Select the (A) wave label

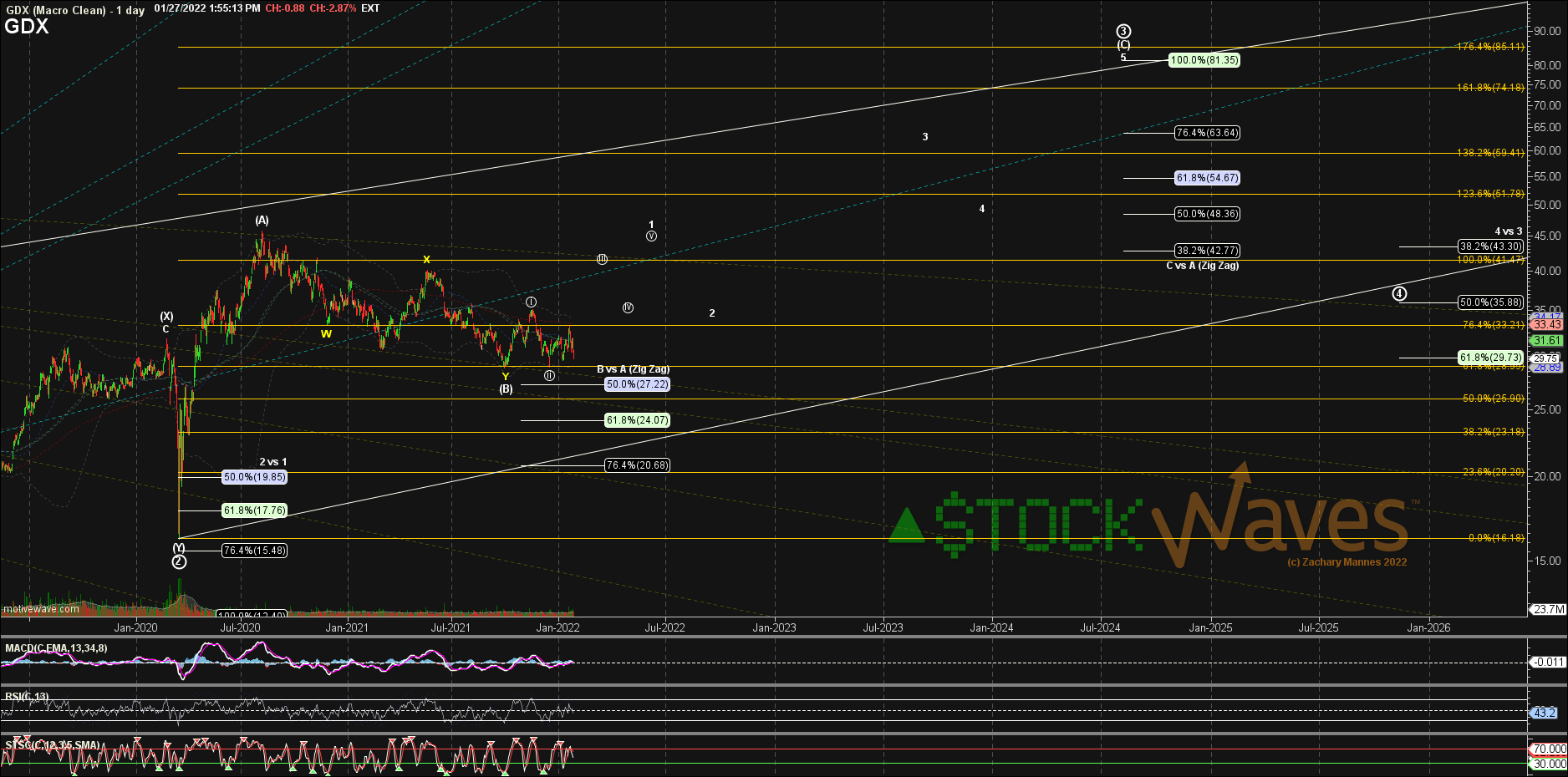coord(262,221)
